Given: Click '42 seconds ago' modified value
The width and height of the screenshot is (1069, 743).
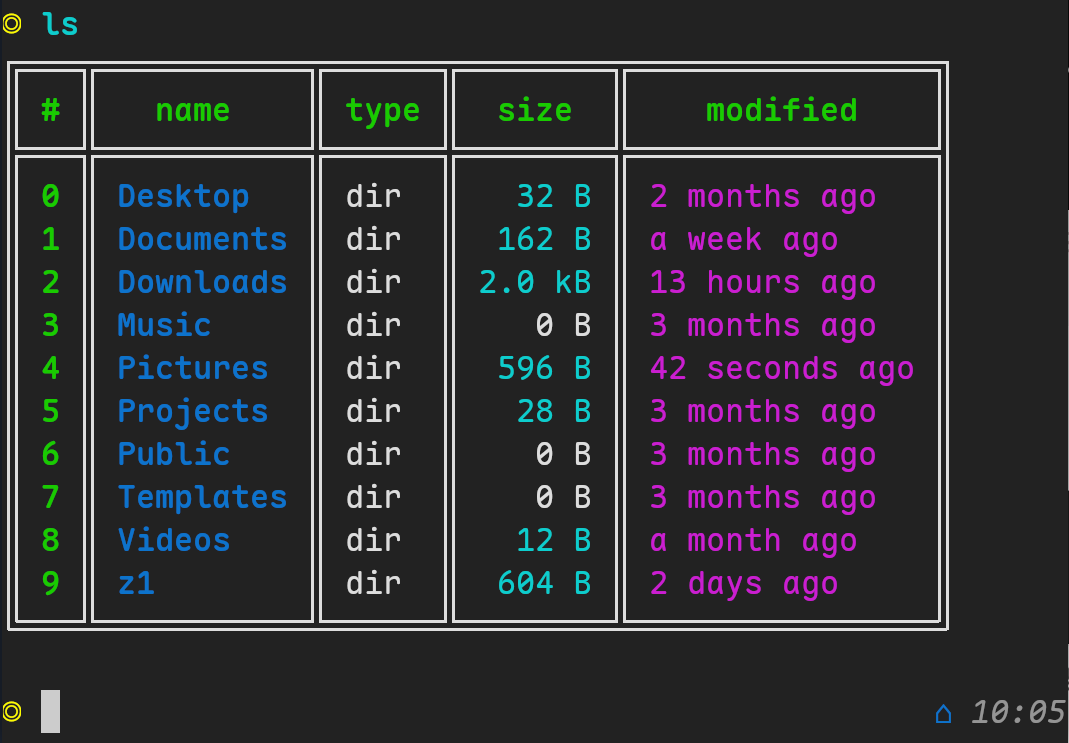Looking at the screenshot, I should (x=782, y=369).
